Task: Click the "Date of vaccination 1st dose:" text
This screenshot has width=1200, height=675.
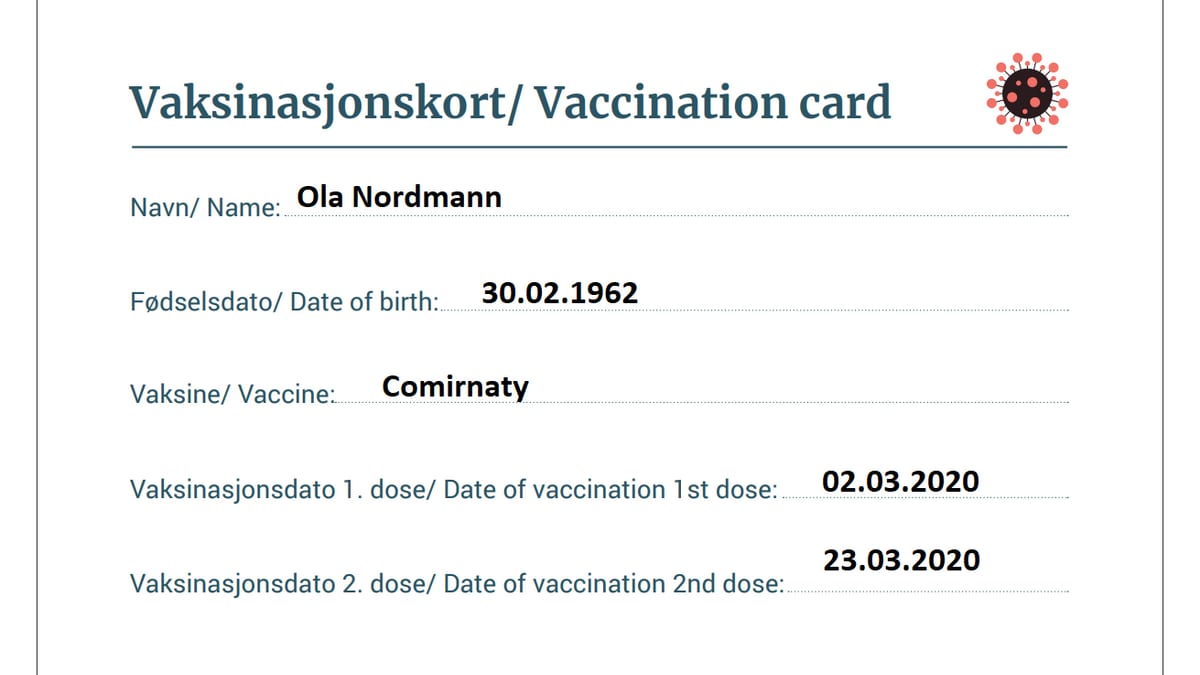Action: click(610, 490)
